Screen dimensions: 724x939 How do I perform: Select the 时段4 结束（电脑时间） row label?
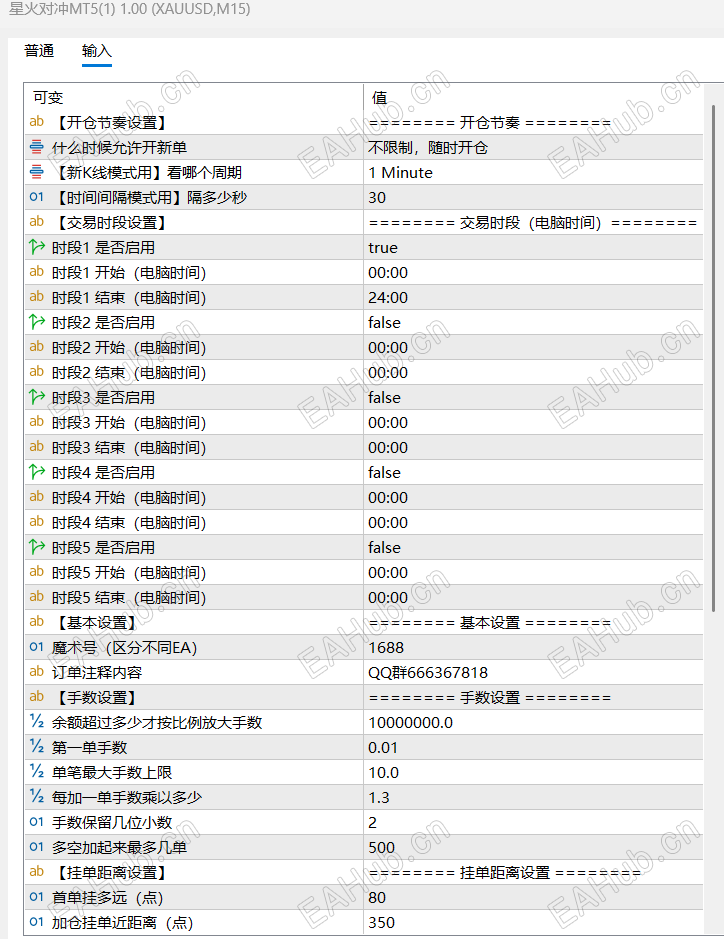pyautogui.click(x=129, y=523)
